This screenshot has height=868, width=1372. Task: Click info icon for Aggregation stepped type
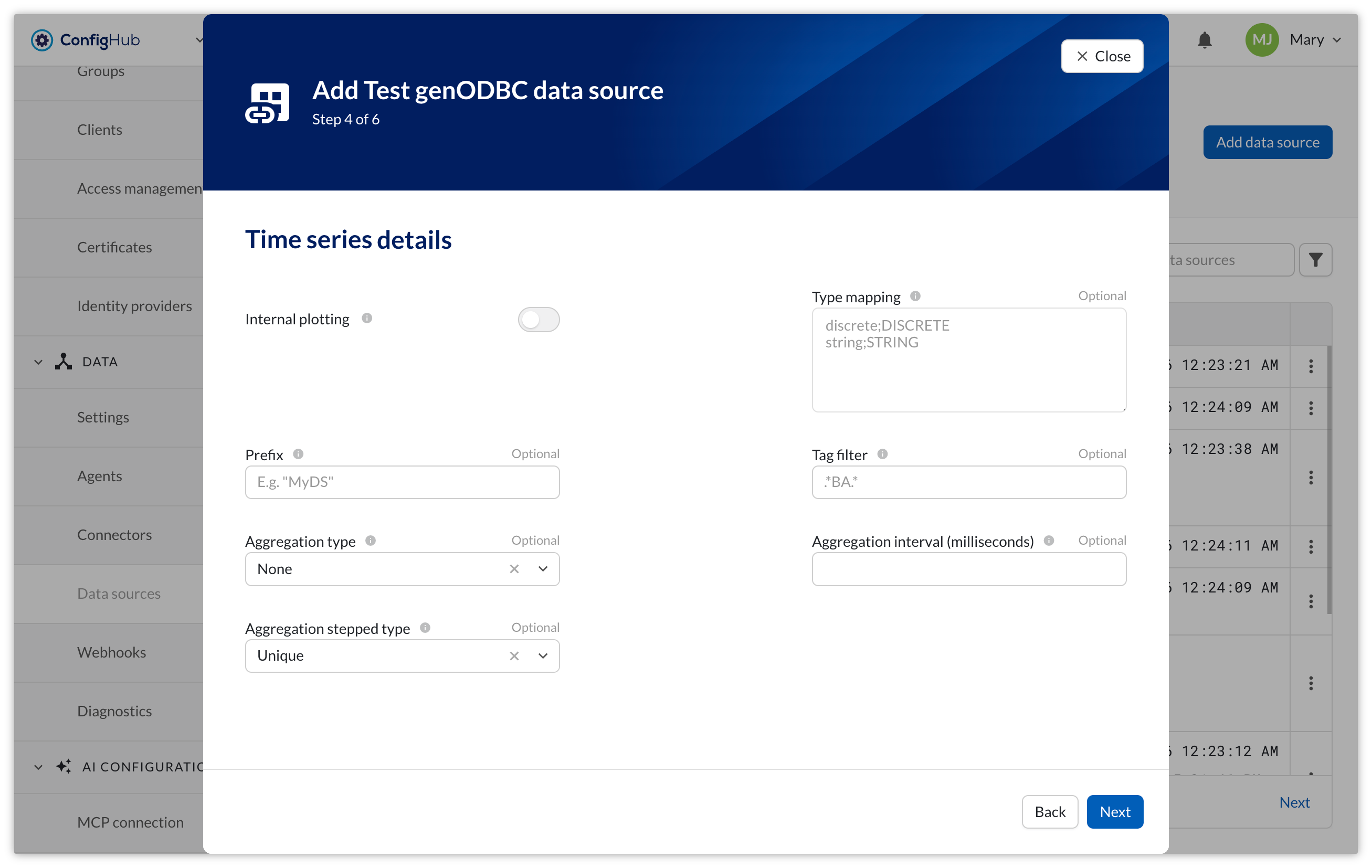pos(425,628)
